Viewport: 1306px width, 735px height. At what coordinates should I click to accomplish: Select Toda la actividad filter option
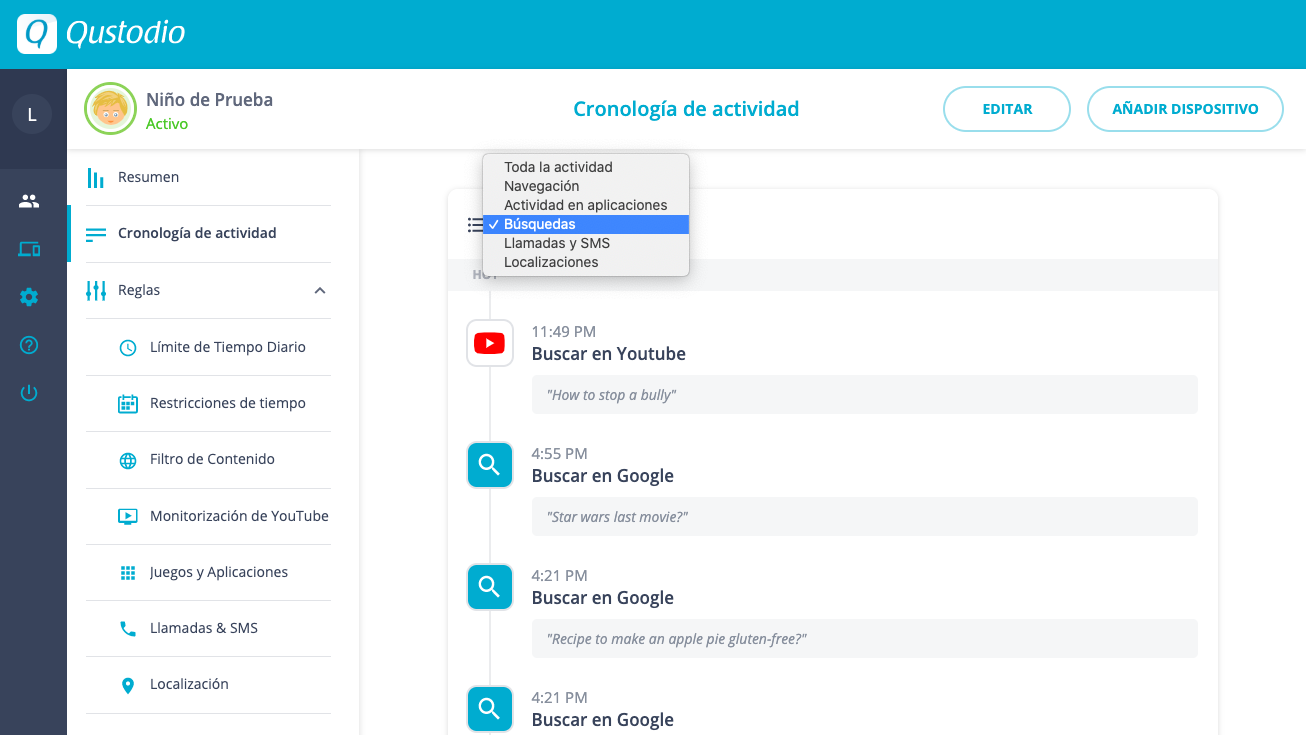pos(586,167)
